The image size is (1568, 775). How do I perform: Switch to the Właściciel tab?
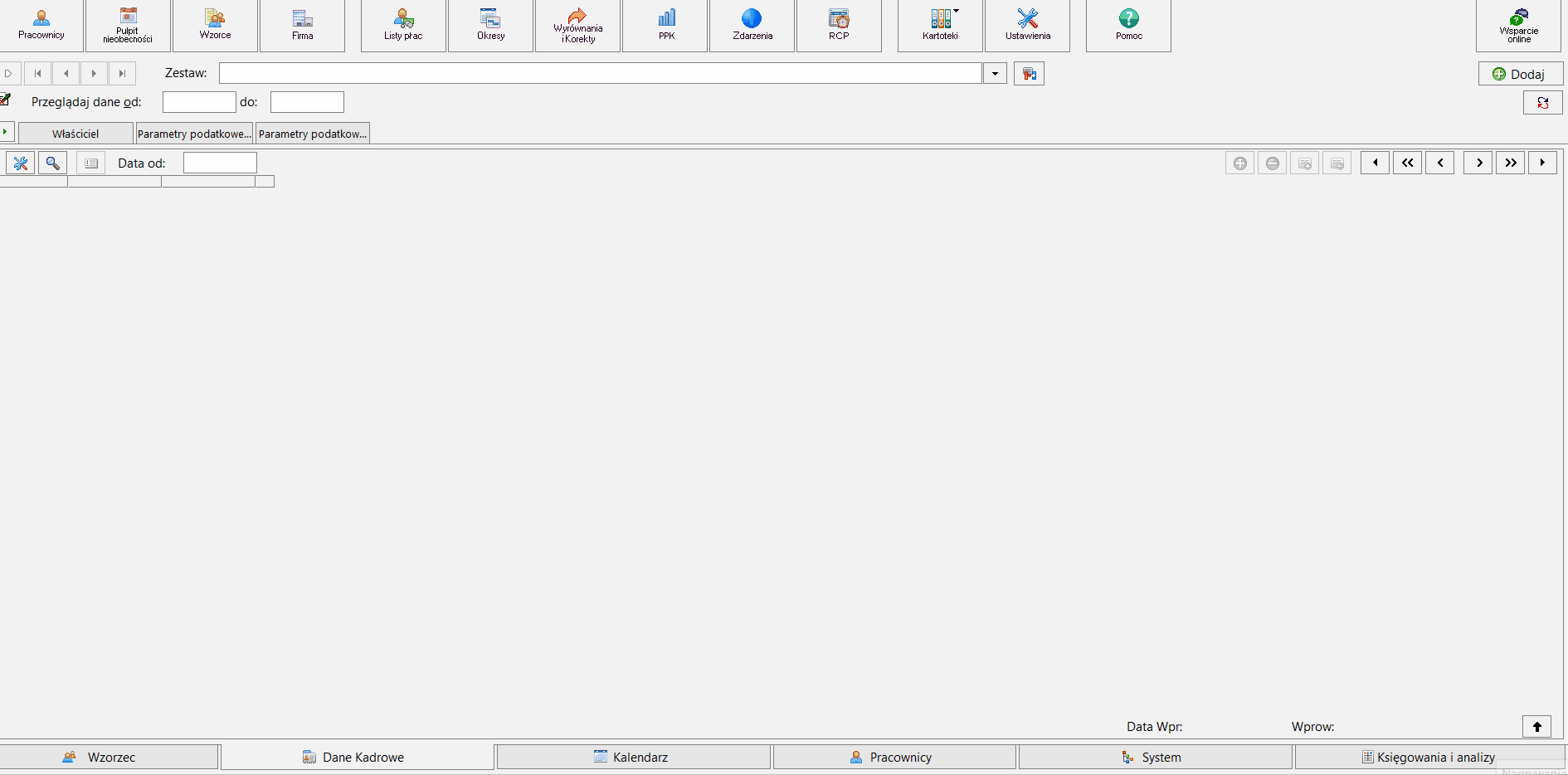75,134
